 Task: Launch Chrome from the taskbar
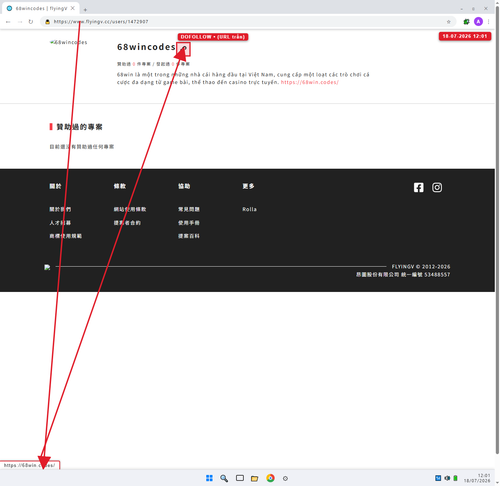tap(270, 478)
